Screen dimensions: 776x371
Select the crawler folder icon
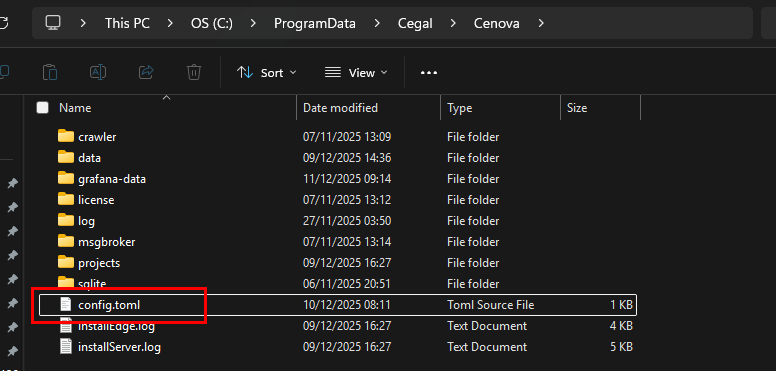tap(66, 136)
